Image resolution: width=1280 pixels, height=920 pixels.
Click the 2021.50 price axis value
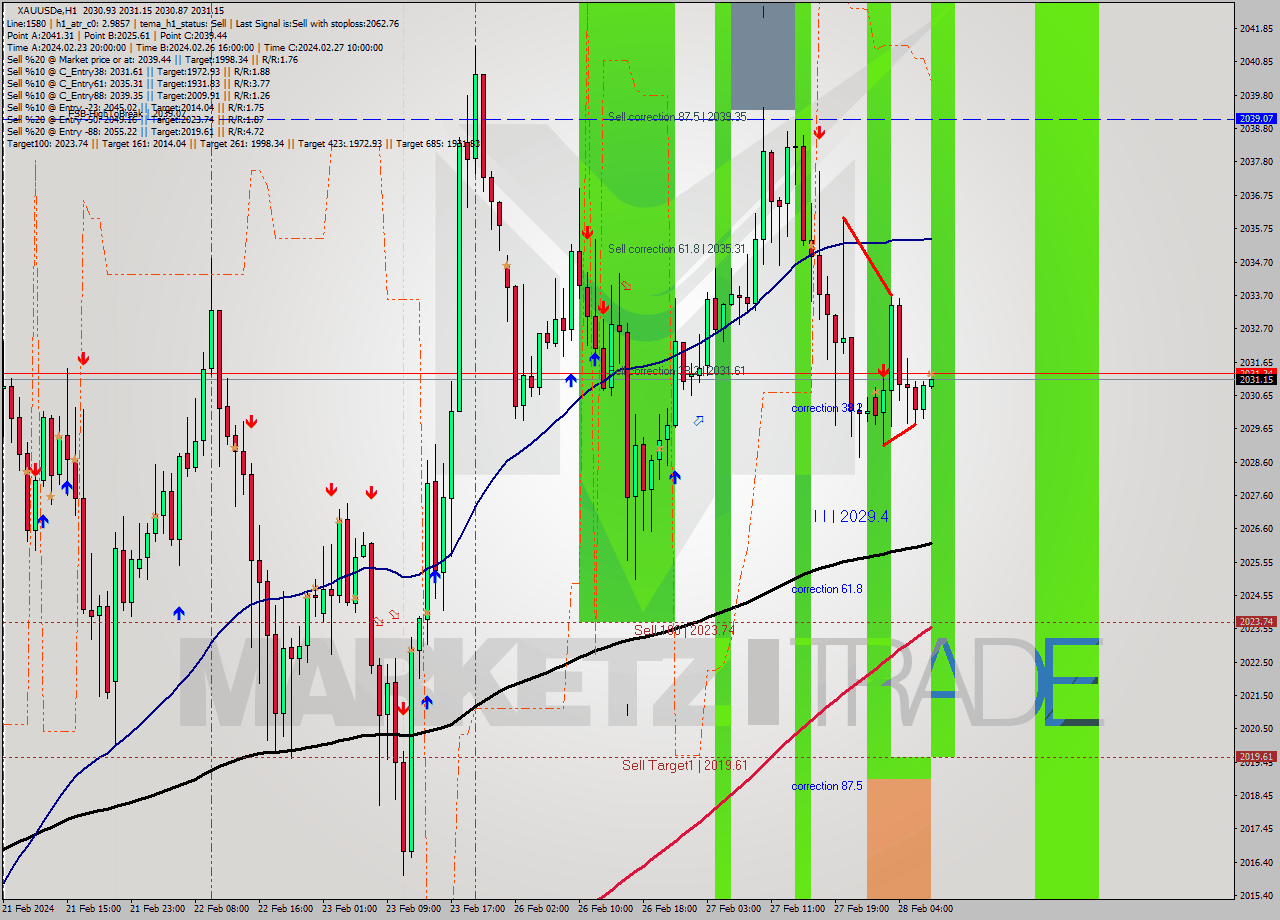pyautogui.click(x=1256, y=695)
